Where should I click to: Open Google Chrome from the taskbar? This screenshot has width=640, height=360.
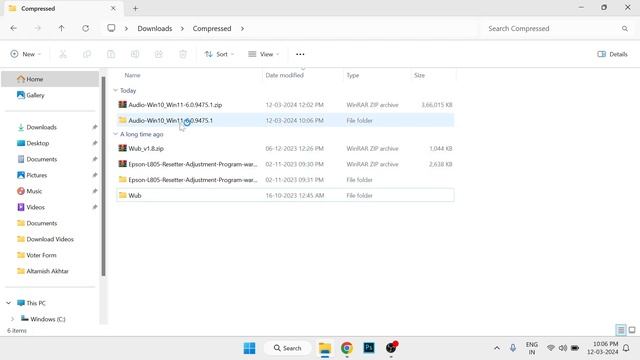[347, 348]
